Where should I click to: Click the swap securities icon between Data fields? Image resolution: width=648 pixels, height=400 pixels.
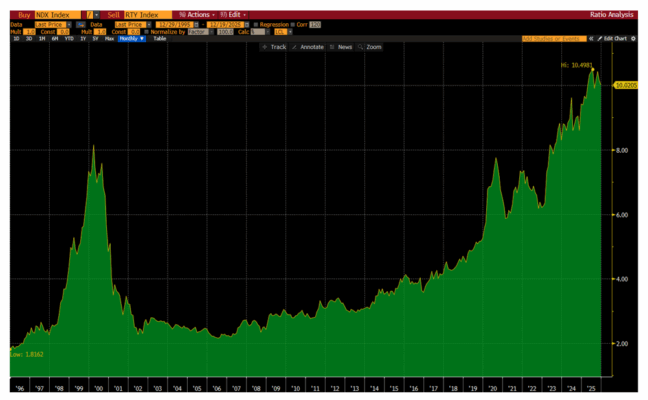pos(81,23)
